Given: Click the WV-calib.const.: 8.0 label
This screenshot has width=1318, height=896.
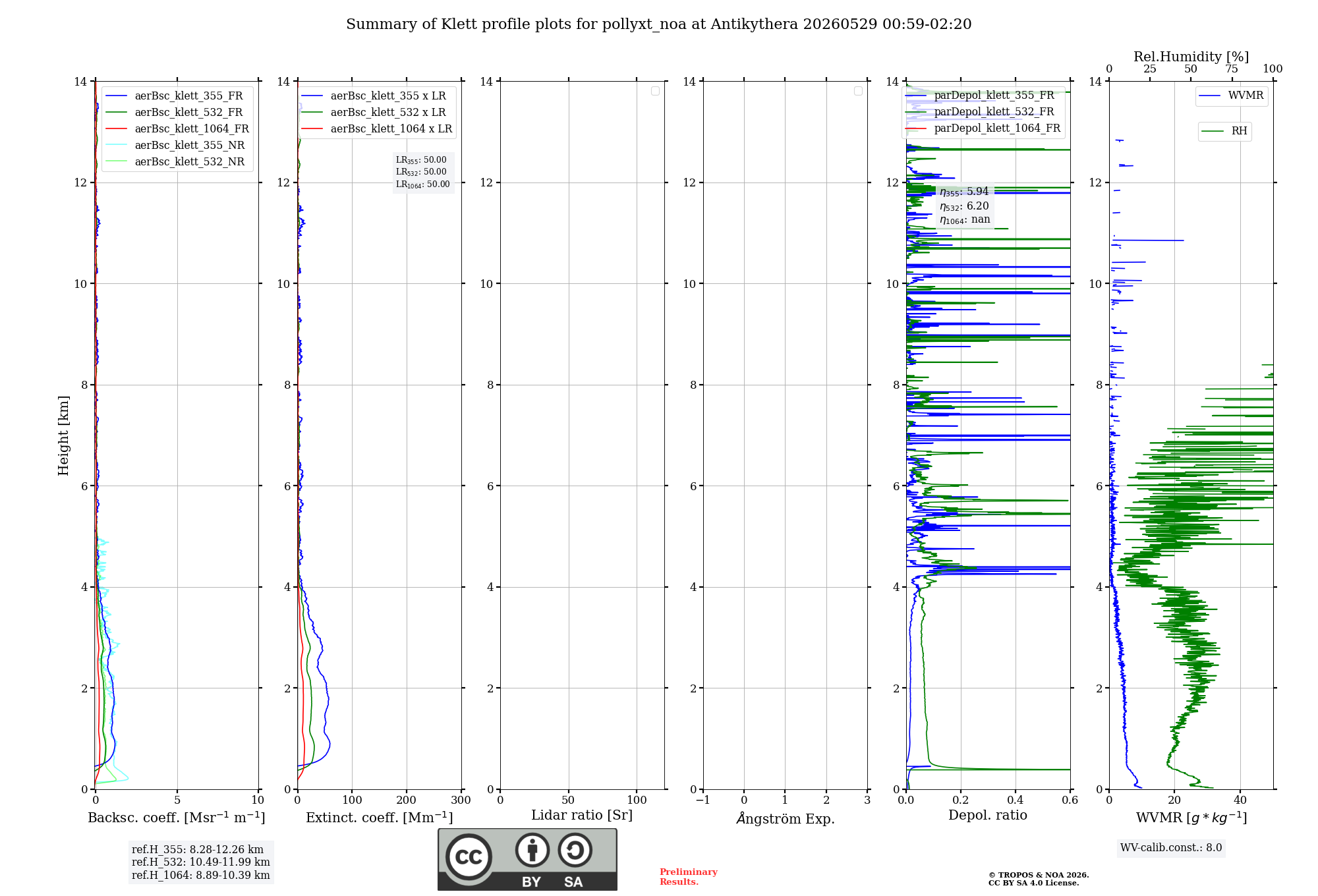Looking at the screenshot, I should pos(1171,848).
